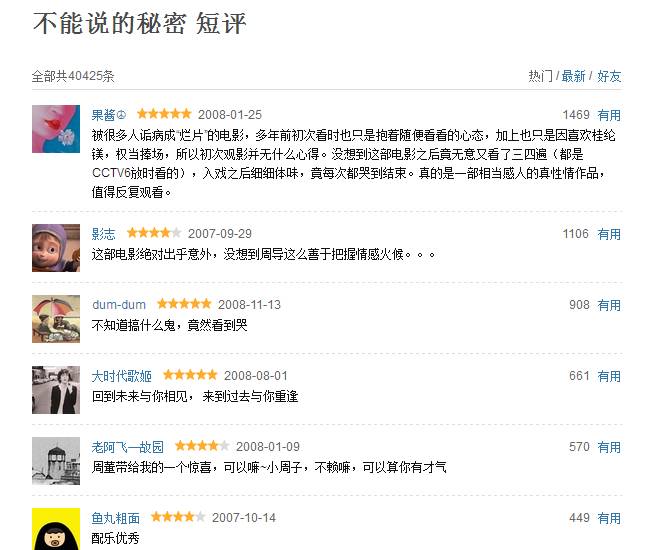The image size is (660, 550).
Task: Click dum-dum's profile avatar
Action: click(x=56, y=318)
